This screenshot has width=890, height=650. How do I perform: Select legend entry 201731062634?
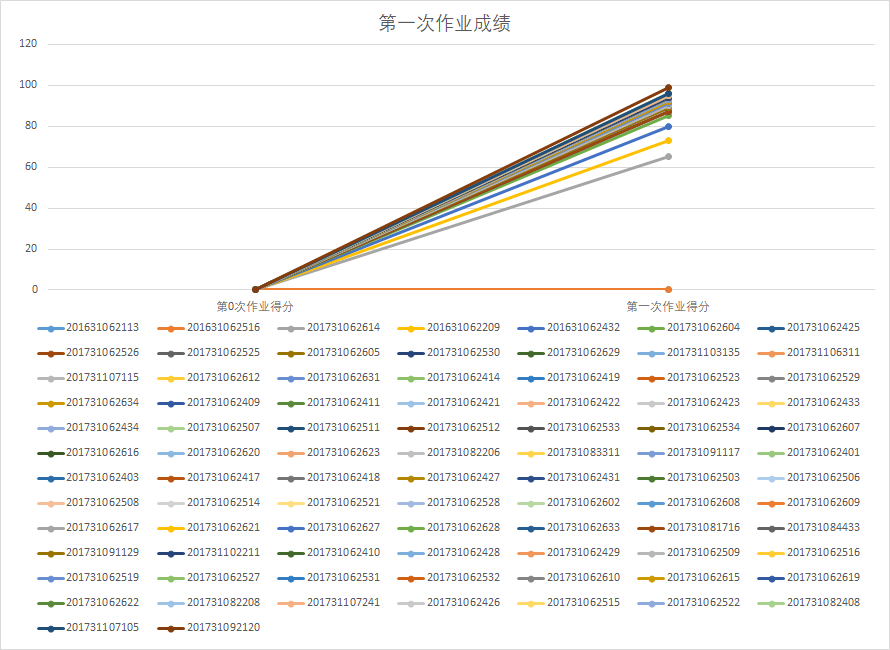click(x=88, y=402)
